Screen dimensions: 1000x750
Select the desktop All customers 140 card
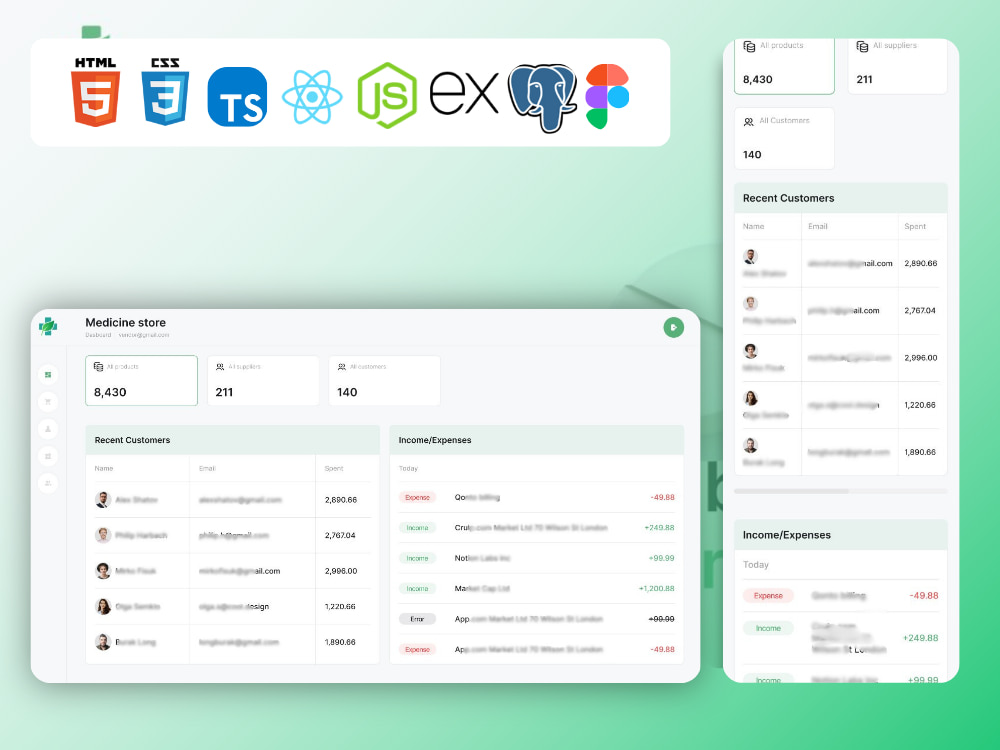pyautogui.click(x=385, y=380)
